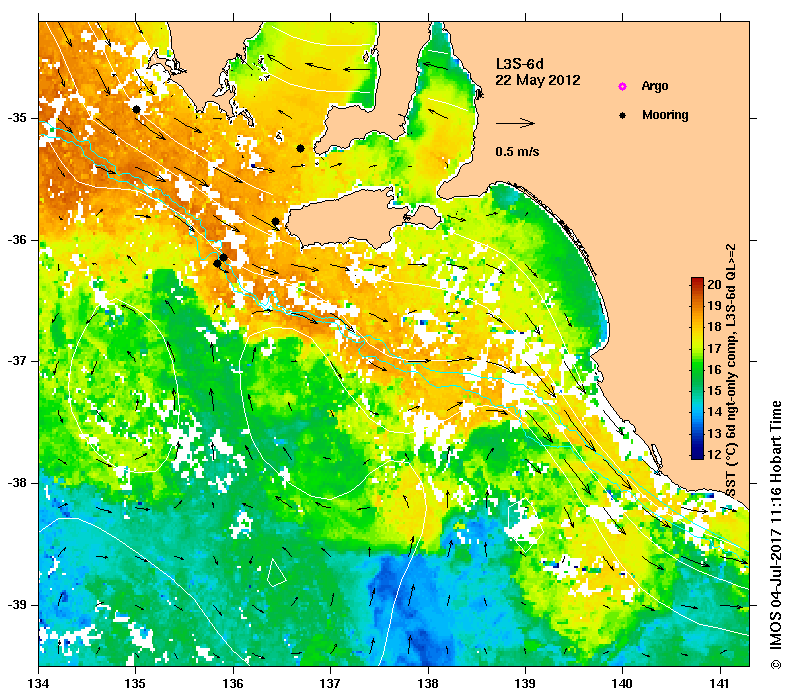Click the 'Argo' legend label
The image size is (791, 700).
click(655, 86)
